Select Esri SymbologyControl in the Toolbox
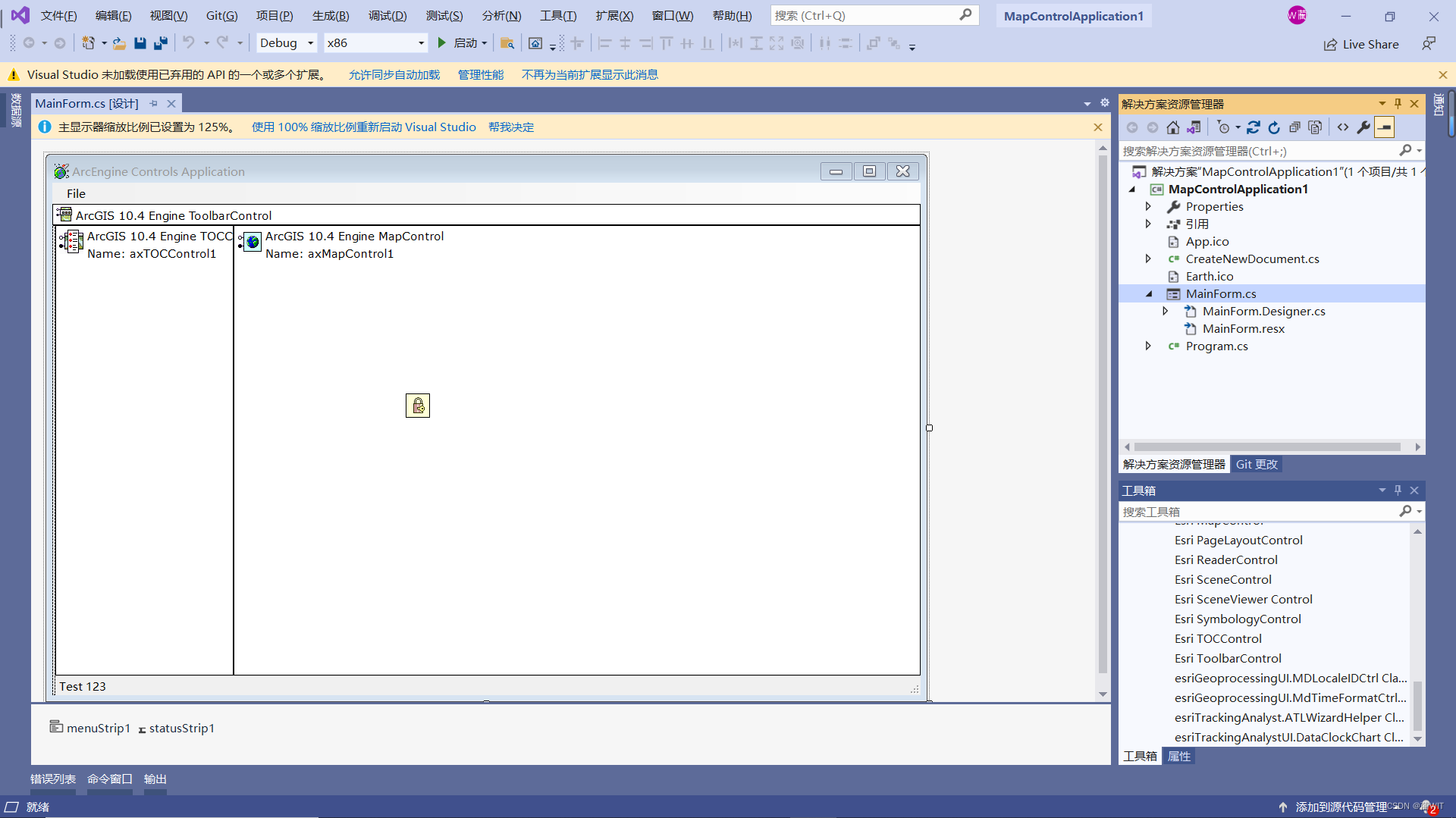1456x818 pixels. [x=1238, y=619]
